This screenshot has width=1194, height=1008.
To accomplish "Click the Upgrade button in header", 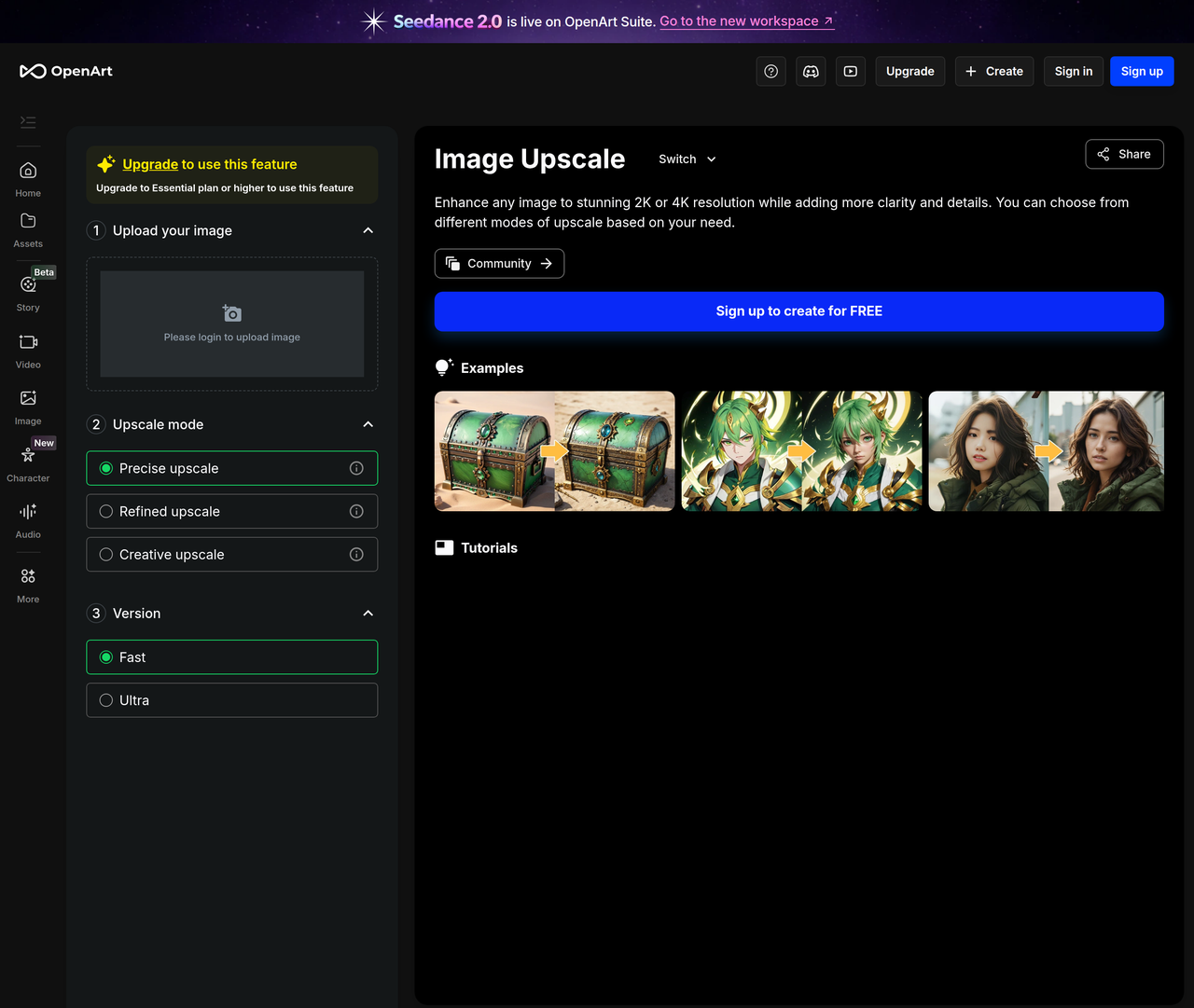I will 910,71.
